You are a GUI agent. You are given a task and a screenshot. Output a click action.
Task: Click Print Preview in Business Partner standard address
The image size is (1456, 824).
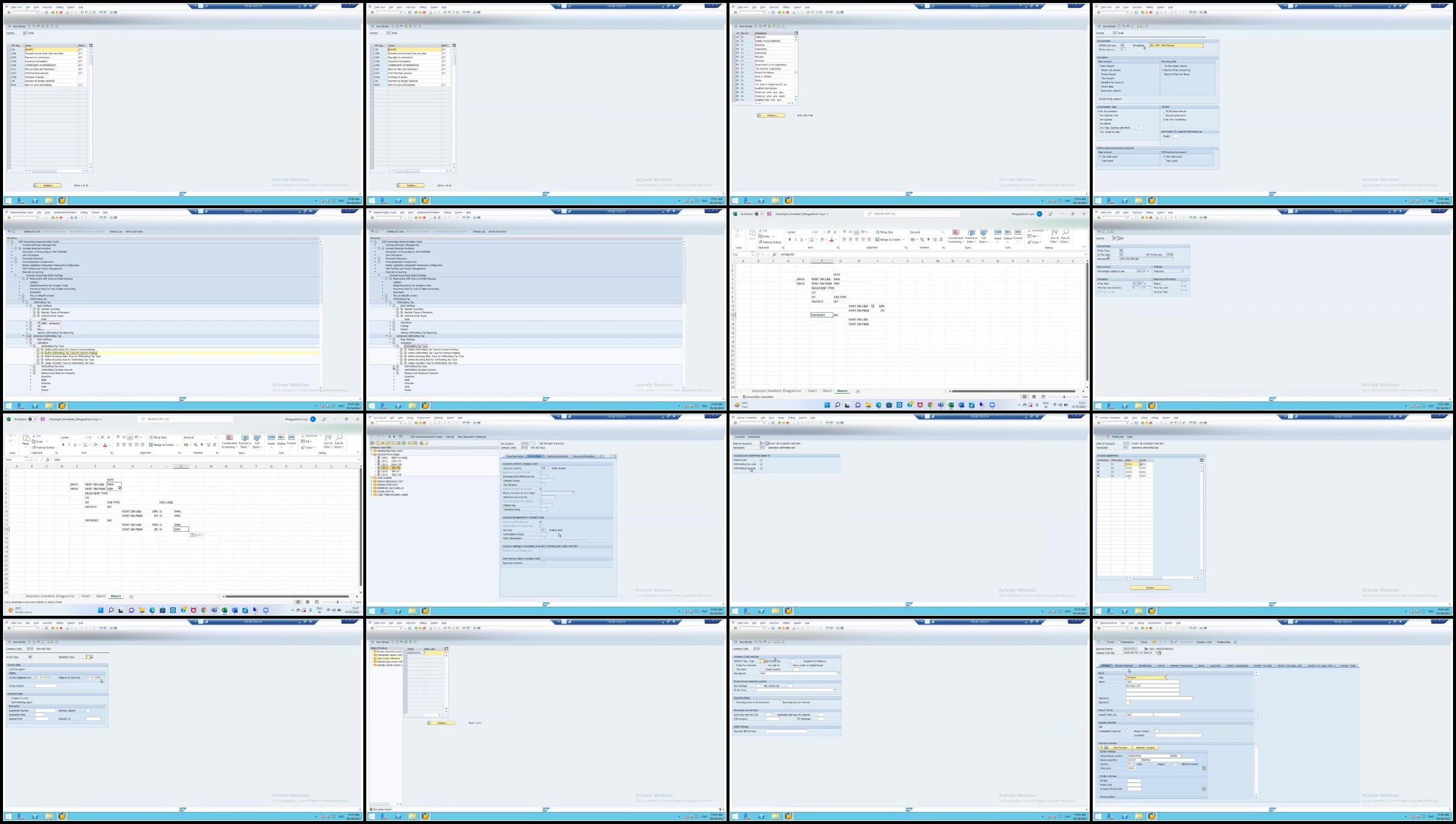1119,748
